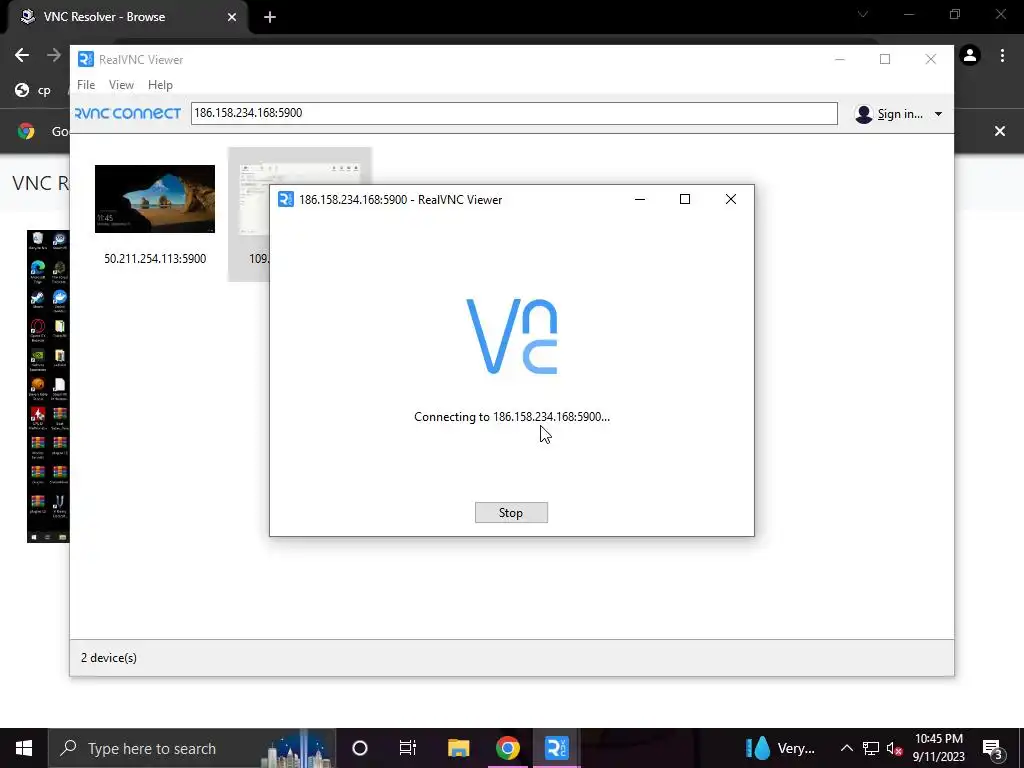The height and width of the screenshot is (768, 1024).
Task: Click the connecting dialog's RealVNC icon
Action: [x=286, y=199]
